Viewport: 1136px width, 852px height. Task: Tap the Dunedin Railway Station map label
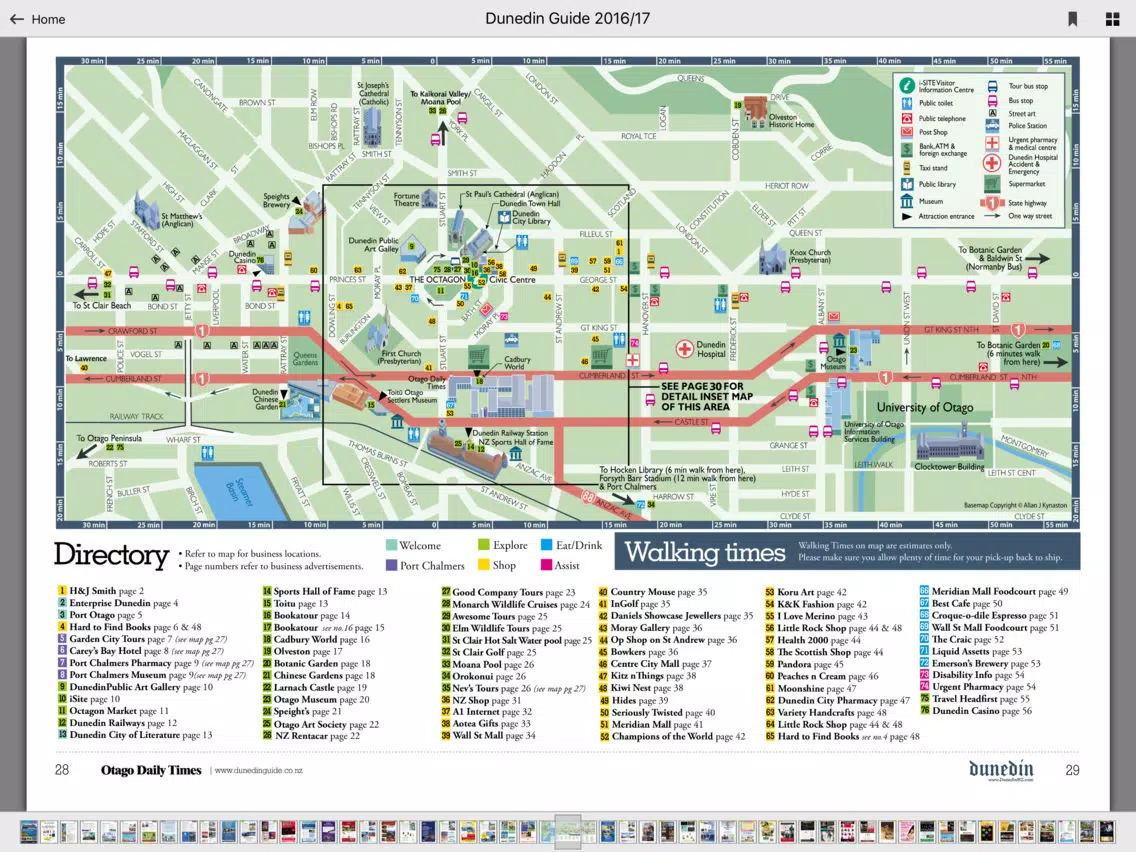tap(511, 433)
